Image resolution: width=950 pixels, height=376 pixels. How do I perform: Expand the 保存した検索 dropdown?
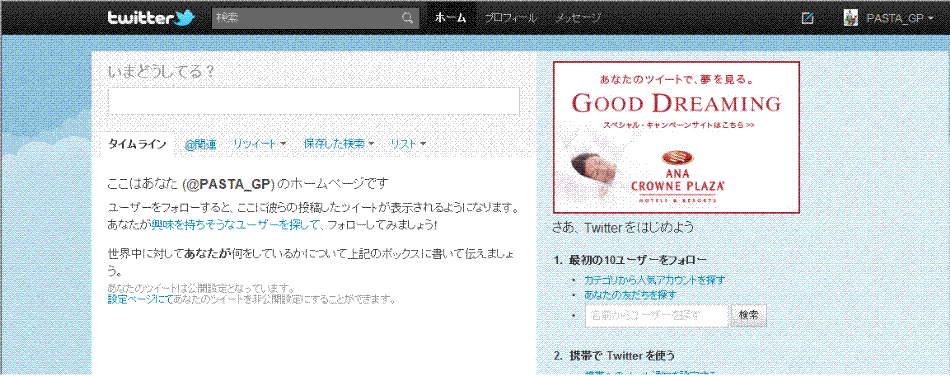click(x=339, y=144)
